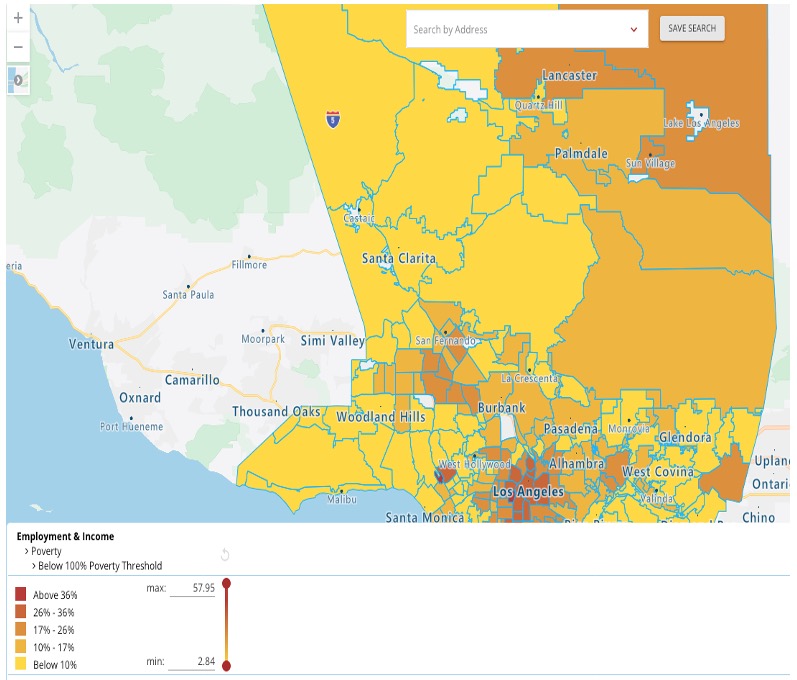Image resolution: width=797 pixels, height=680 pixels.
Task: Click the reset filter undo icon
Action: (x=225, y=555)
